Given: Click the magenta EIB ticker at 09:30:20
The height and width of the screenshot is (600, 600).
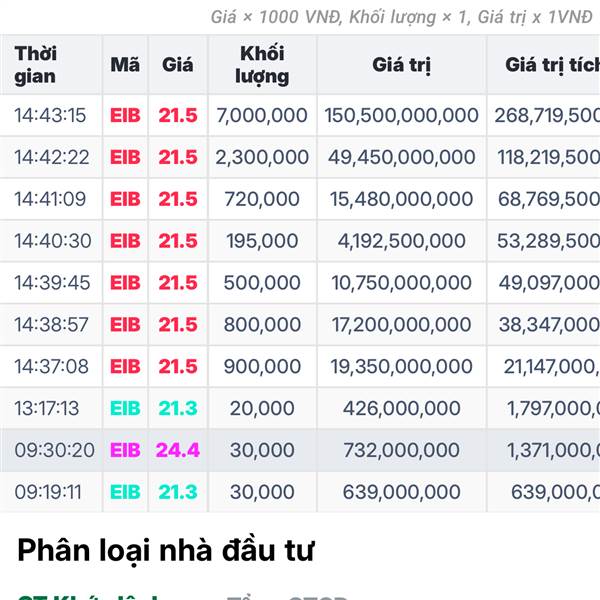Looking at the screenshot, I should [125, 451].
